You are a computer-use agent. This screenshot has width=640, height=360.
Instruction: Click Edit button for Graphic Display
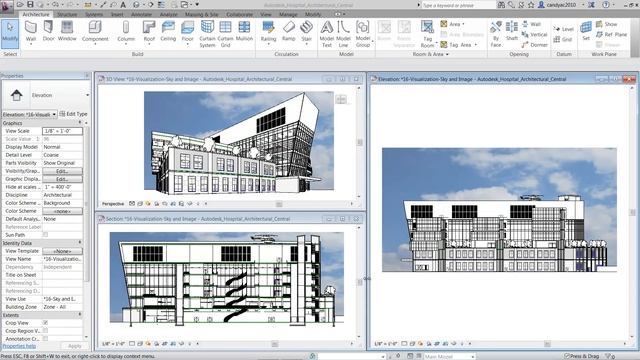pos(62,179)
